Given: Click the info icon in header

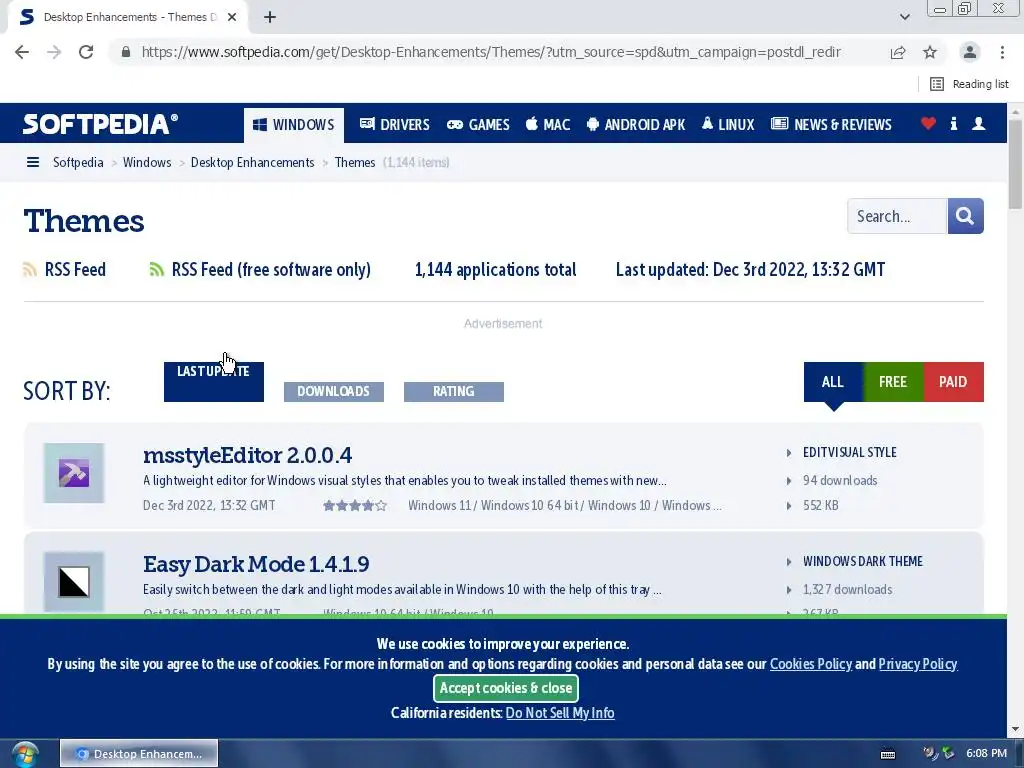Looking at the screenshot, I should (953, 123).
